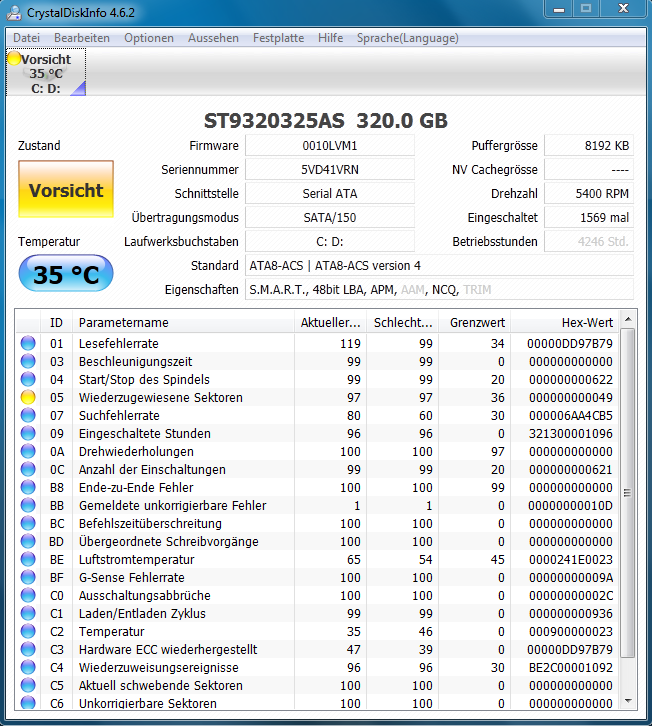Select hex value BE2C00001092
This screenshot has width=652, height=726.
tap(570, 668)
